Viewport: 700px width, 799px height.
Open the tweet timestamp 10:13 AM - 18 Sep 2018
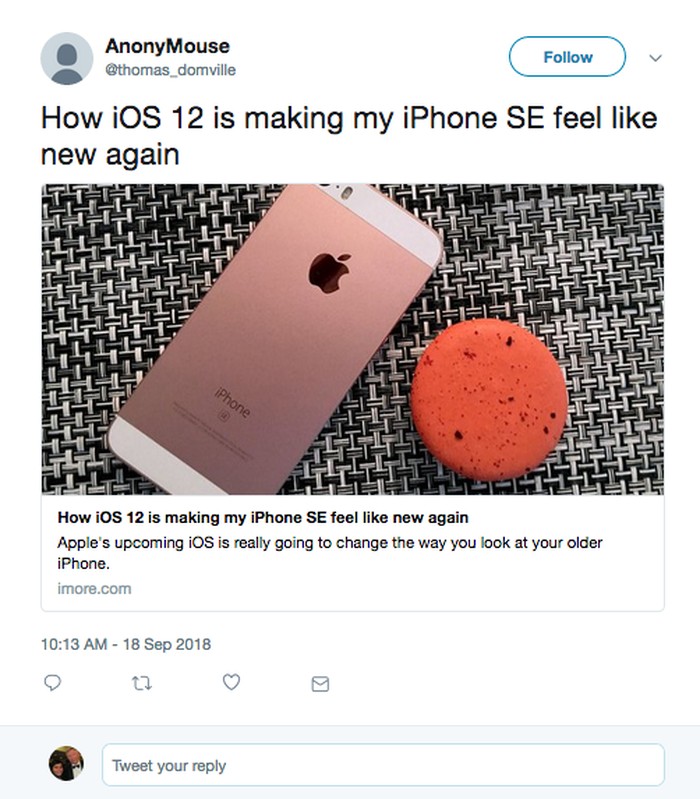(x=126, y=645)
